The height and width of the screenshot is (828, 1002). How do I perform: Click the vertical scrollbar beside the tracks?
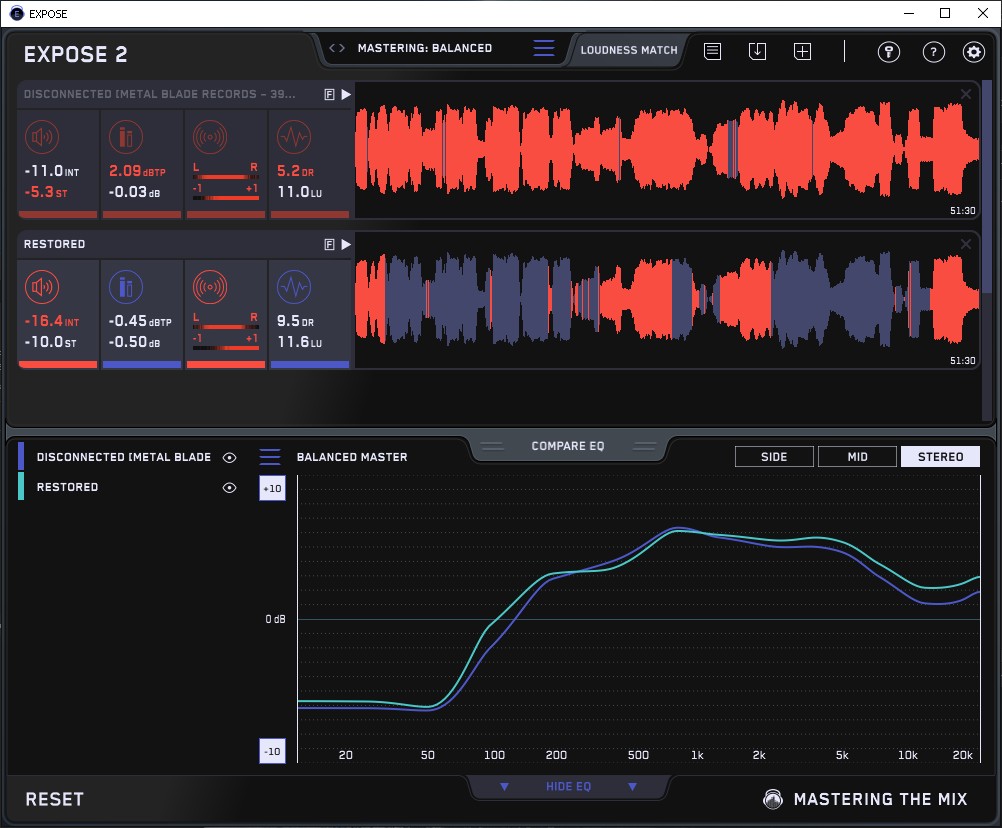coord(988,185)
